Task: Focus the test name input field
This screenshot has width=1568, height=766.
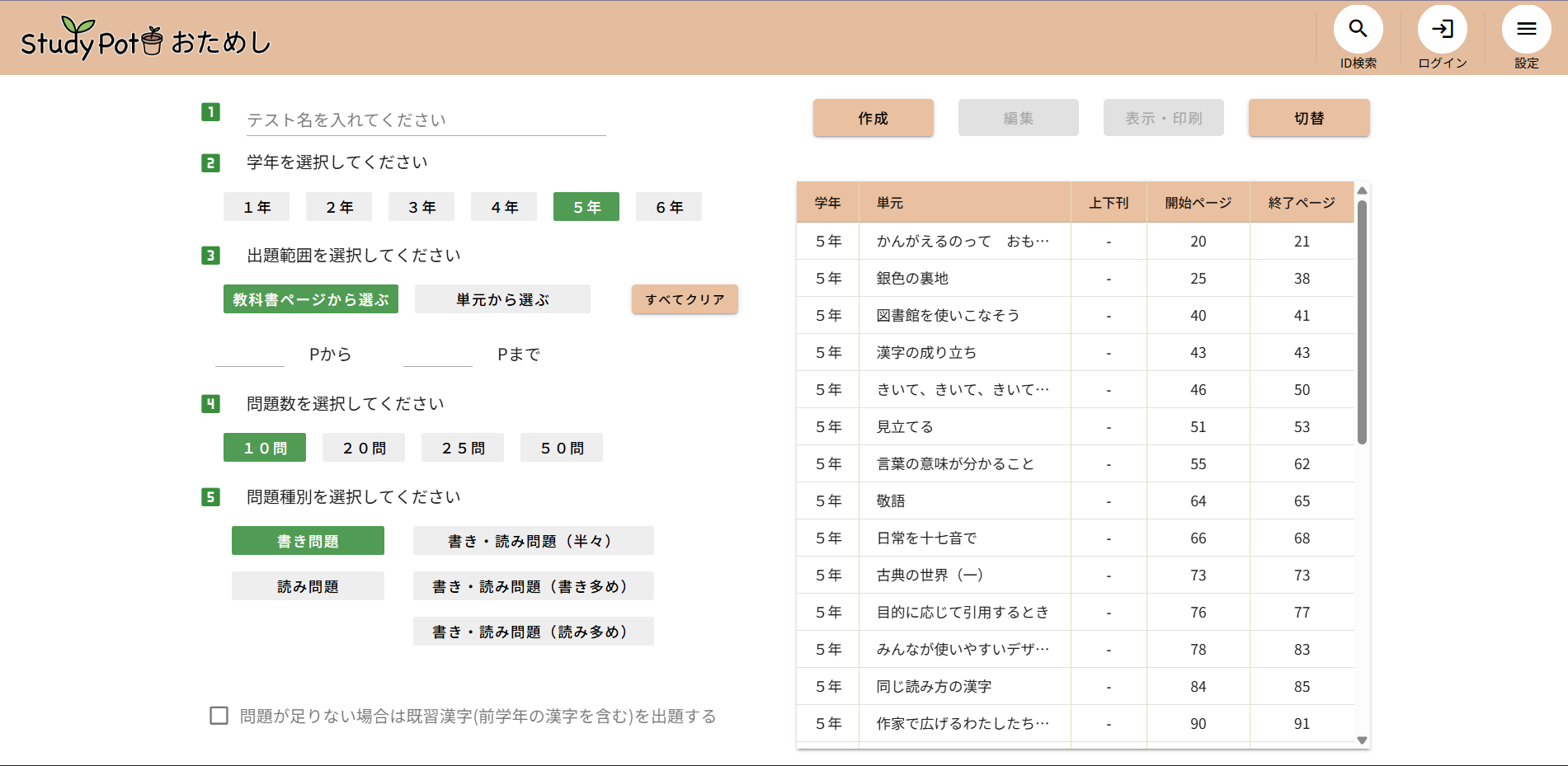Action: click(426, 120)
